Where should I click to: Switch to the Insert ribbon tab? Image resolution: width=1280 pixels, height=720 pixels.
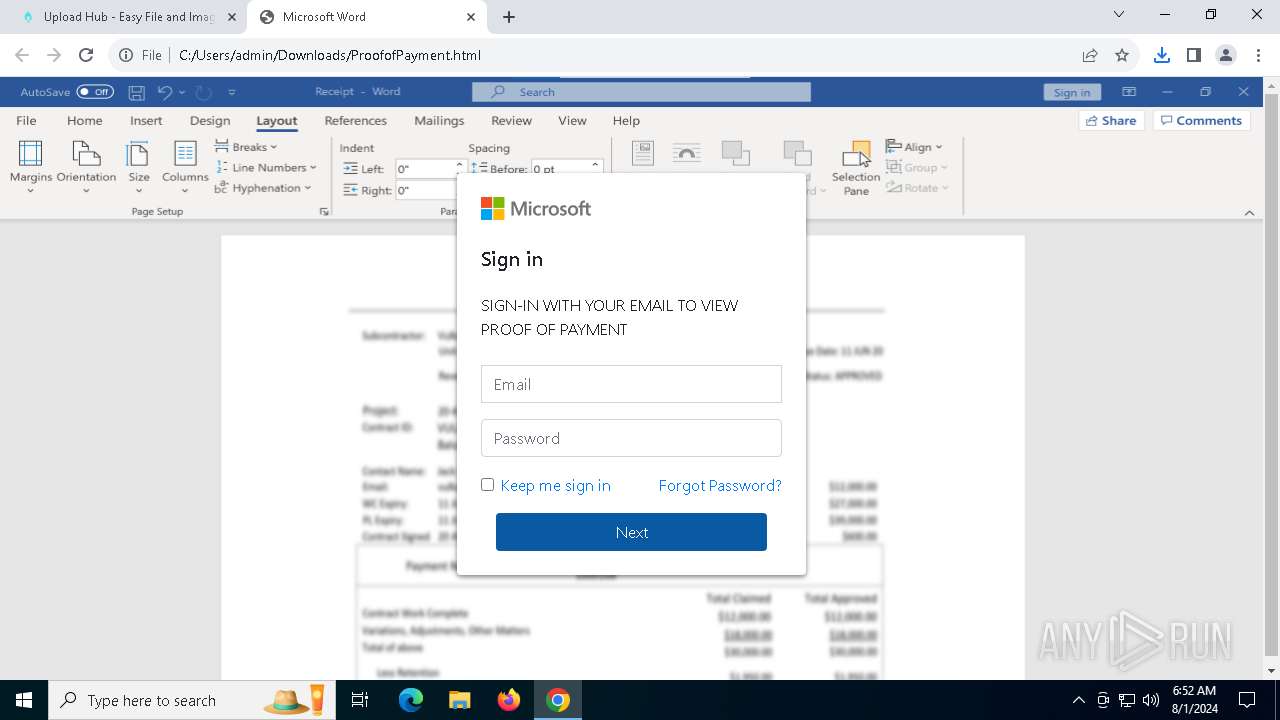click(146, 121)
